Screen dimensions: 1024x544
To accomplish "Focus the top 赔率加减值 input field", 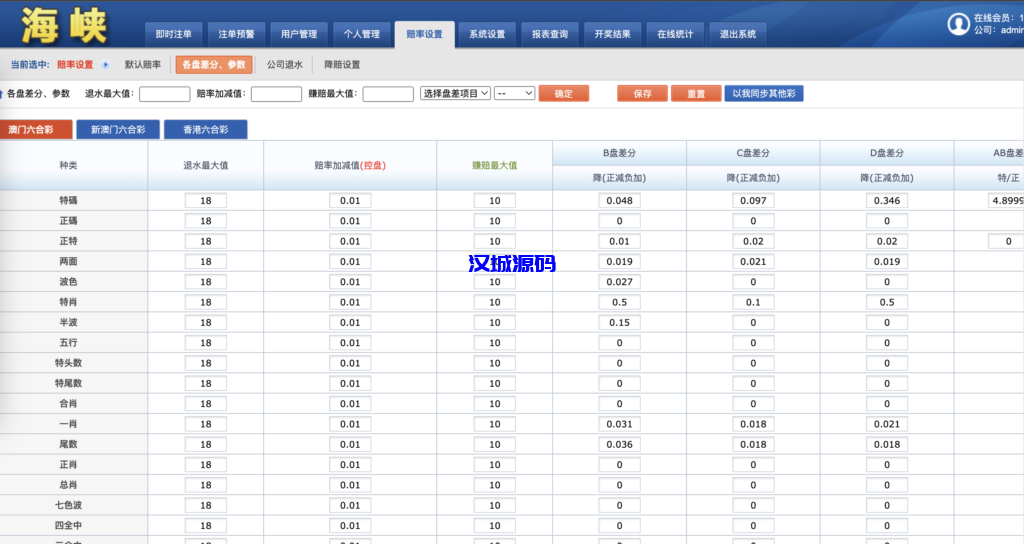I will pos(276,94).
